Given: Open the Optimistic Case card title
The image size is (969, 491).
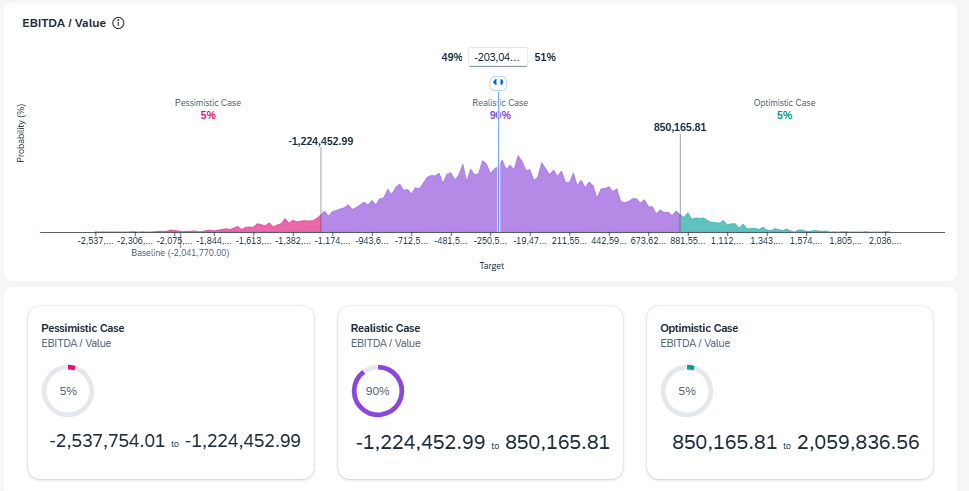Looking at the screenshot, I should point(699,328).
